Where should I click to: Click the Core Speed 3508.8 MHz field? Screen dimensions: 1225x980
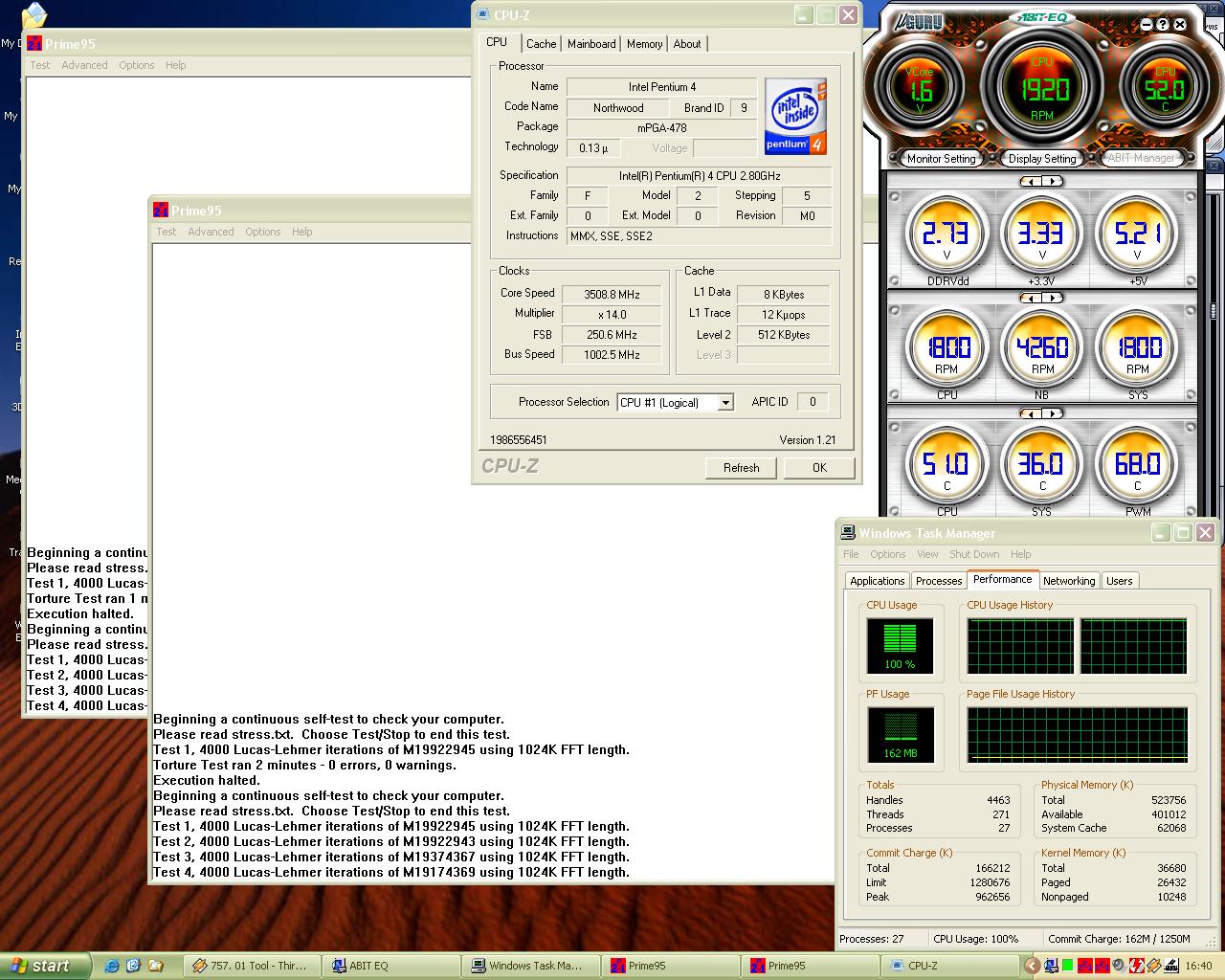pos(612,295)
